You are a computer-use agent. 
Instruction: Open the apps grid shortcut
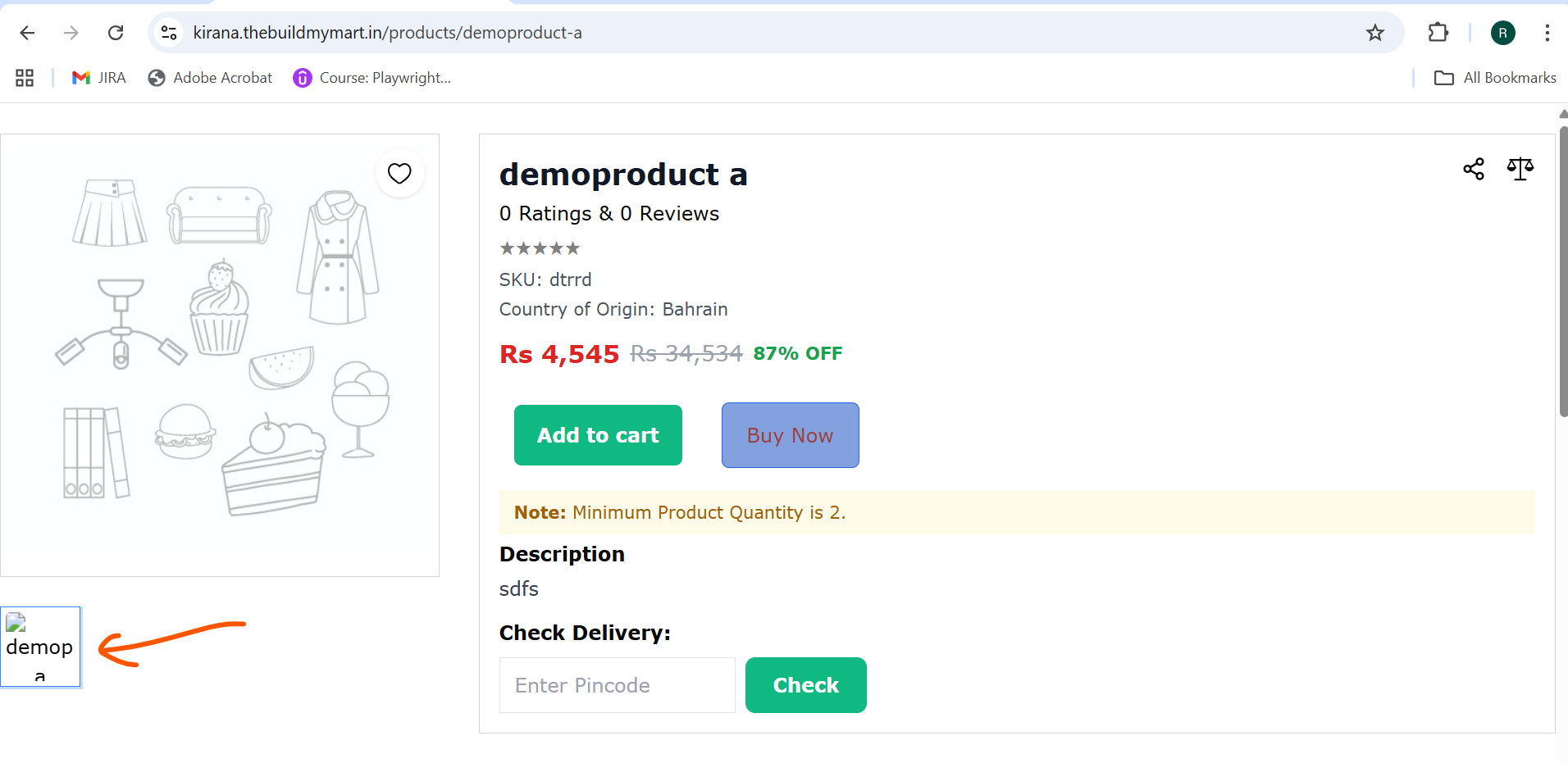tap(25, 78)
